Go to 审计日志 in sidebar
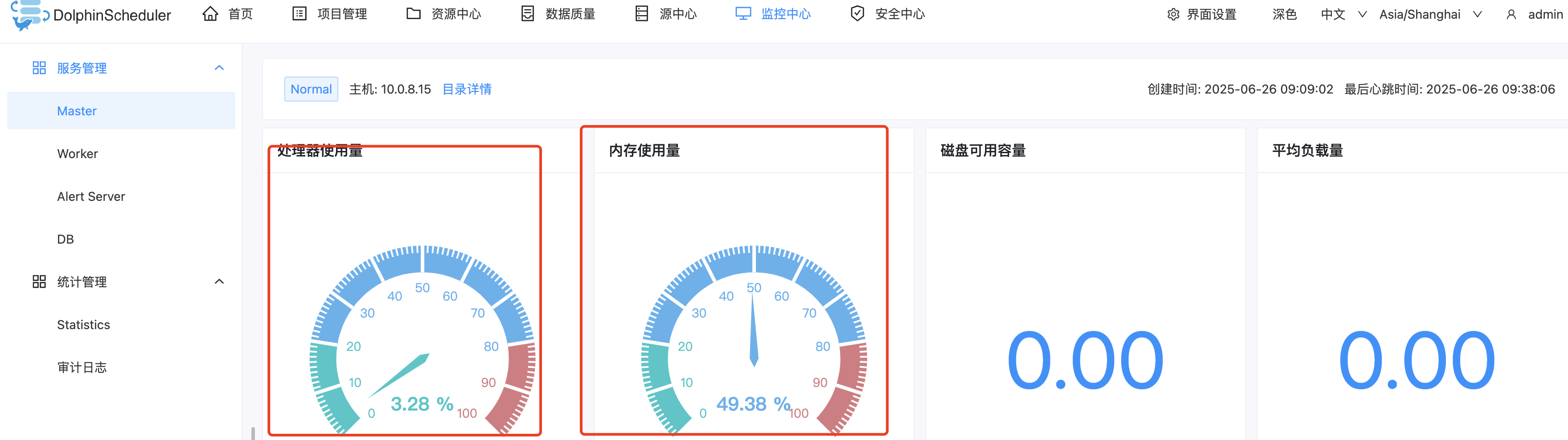The height and width of the screenshot is (440, 1568). pyautogui.click(x=82, y=367)
